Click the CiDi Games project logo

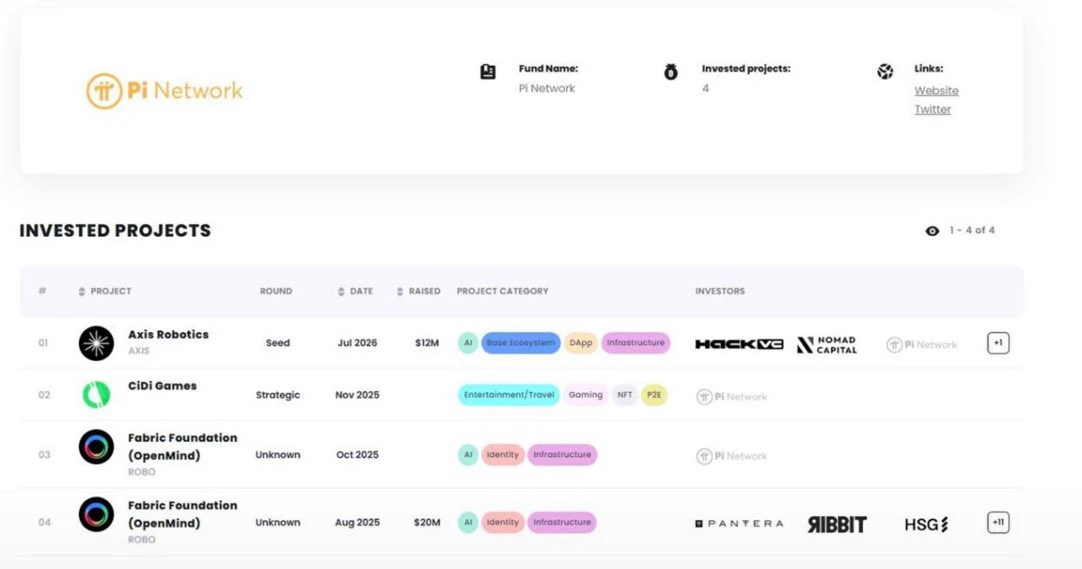pos(96,395)
